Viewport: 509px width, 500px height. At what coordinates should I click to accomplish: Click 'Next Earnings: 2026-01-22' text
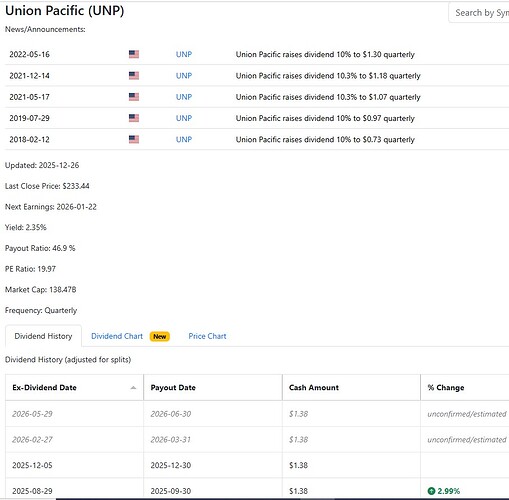coord(51,207)
